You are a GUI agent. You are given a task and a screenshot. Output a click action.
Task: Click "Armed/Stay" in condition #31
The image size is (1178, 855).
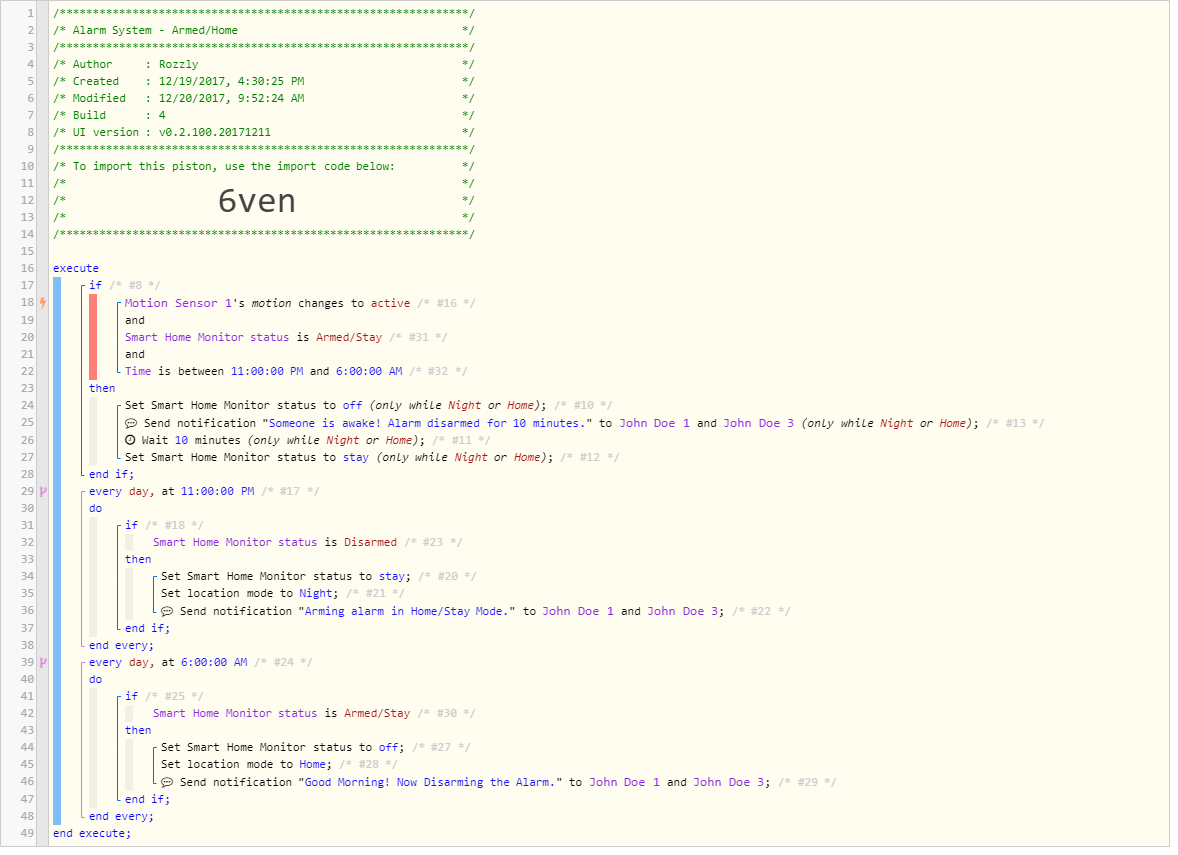pyautogui.click(x=349, y=337)
